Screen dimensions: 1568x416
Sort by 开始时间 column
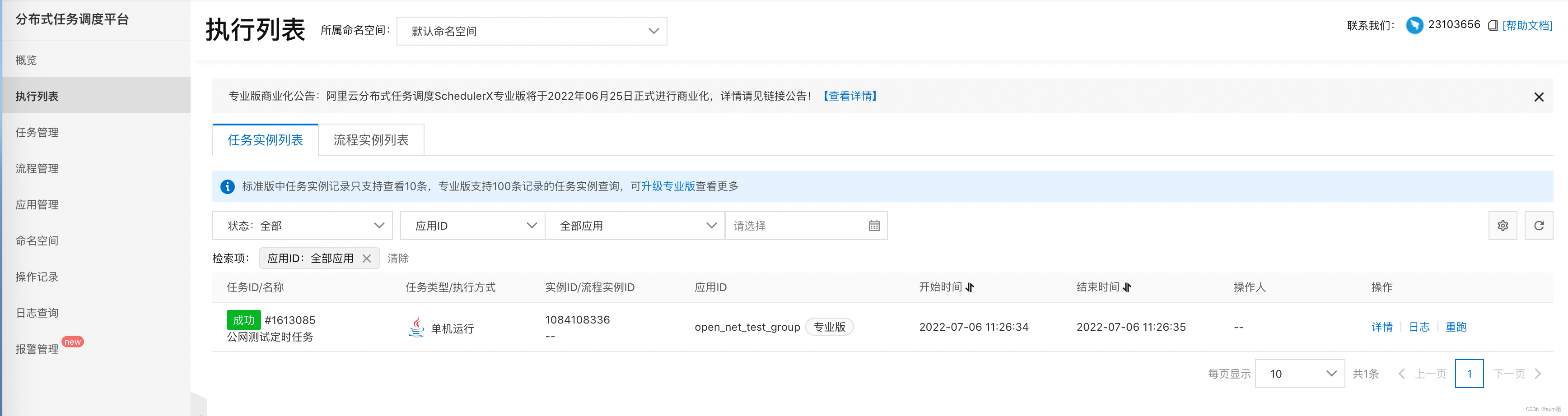(x=970, y=288)
